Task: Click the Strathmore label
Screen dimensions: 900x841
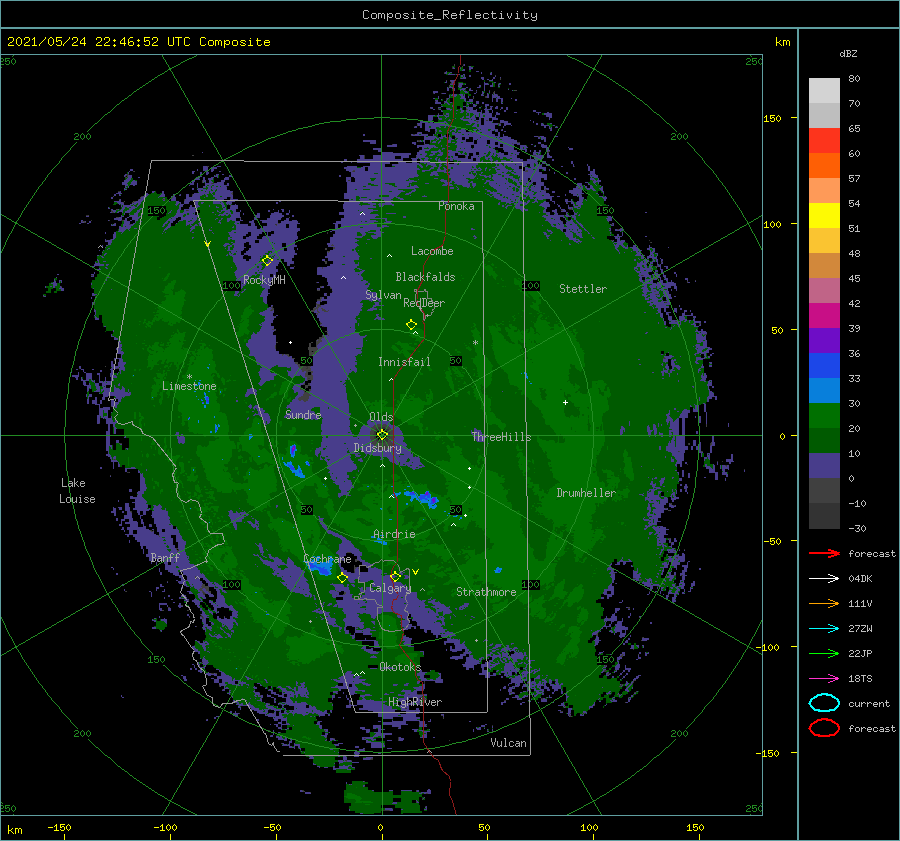Action: 486,592
